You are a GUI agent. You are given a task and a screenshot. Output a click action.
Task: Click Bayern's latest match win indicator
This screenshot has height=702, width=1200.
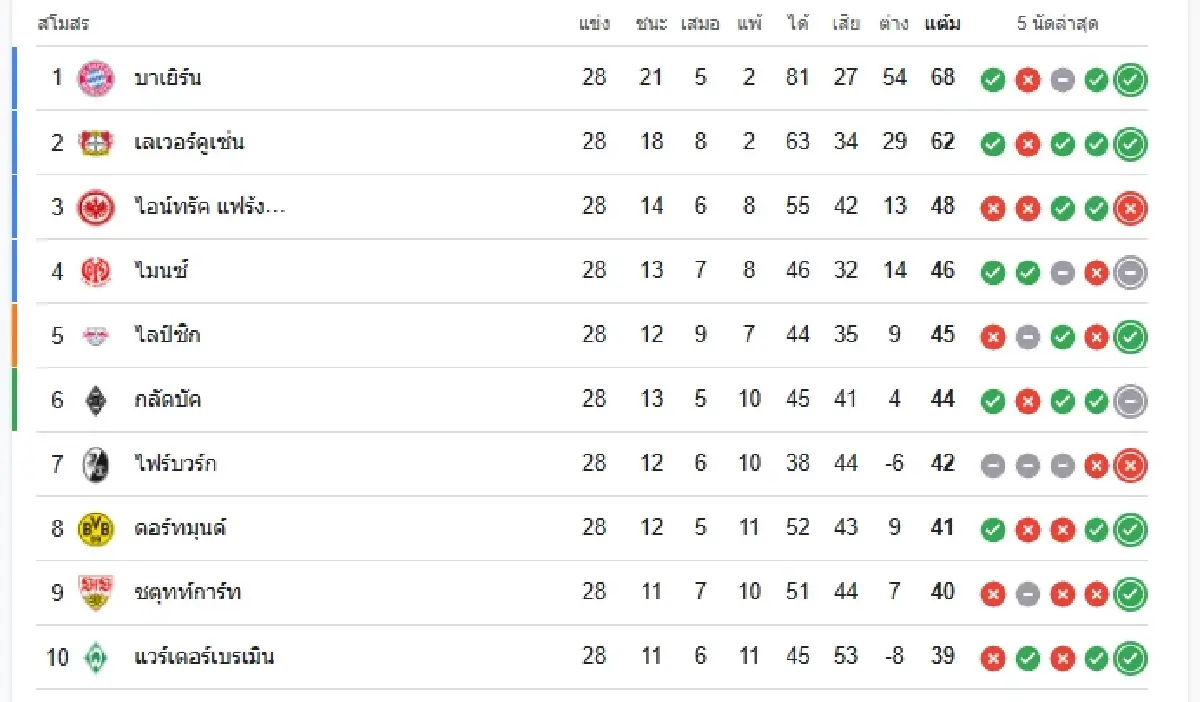click(x=1131, y=80)
